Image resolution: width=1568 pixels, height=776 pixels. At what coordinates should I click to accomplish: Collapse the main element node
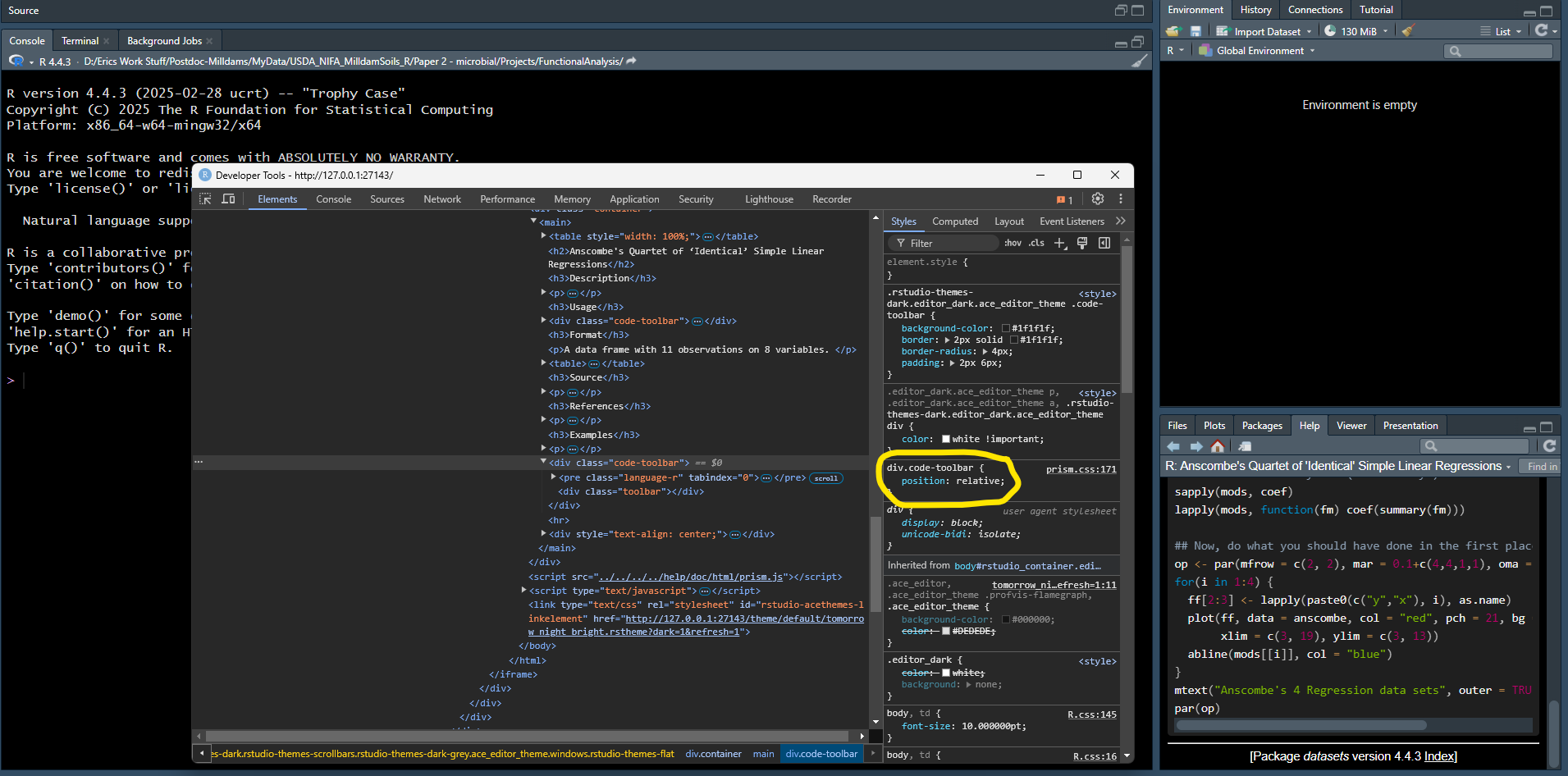pos(533,221)
